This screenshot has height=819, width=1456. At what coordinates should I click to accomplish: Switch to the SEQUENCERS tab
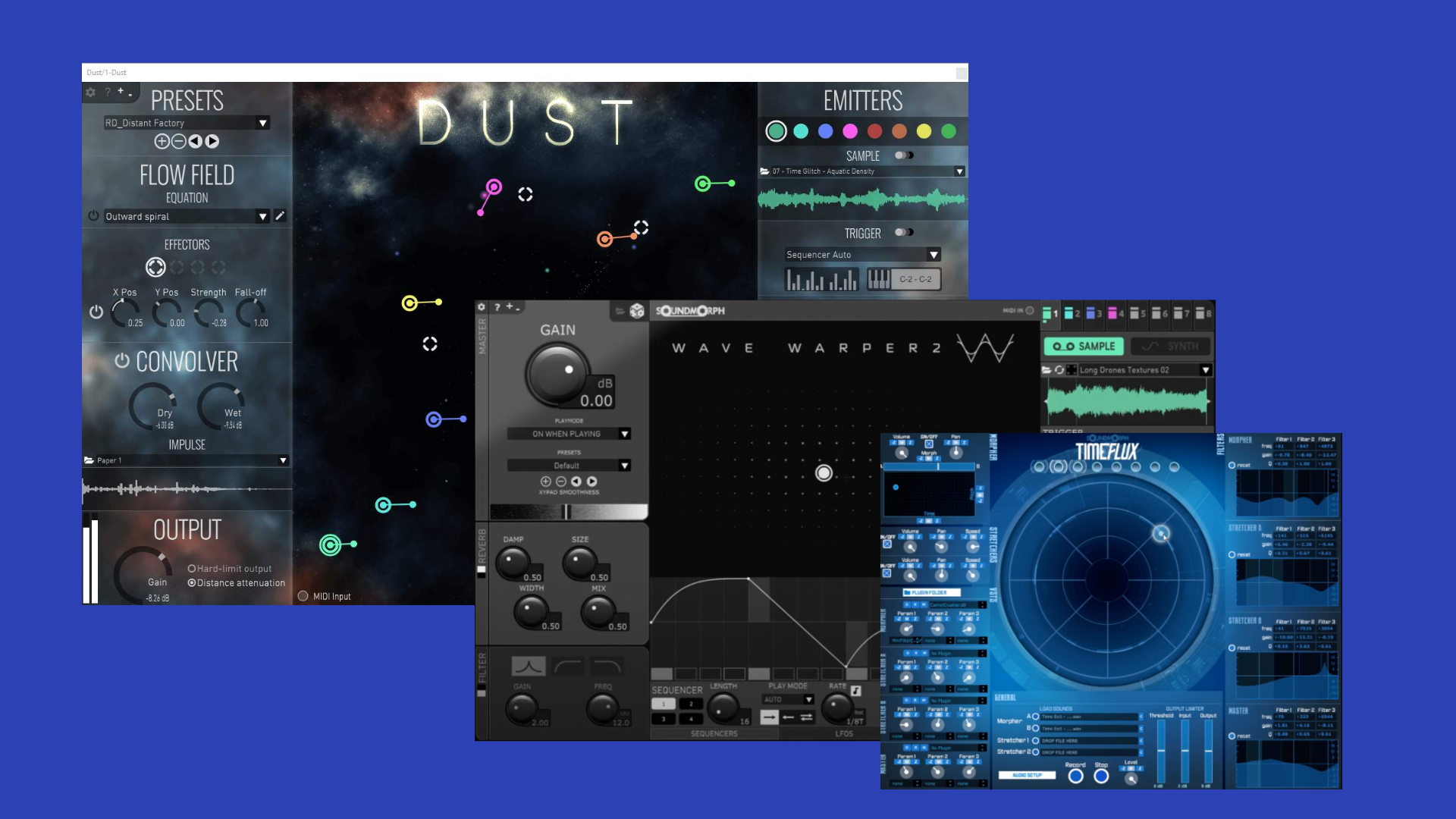[714, 733]
